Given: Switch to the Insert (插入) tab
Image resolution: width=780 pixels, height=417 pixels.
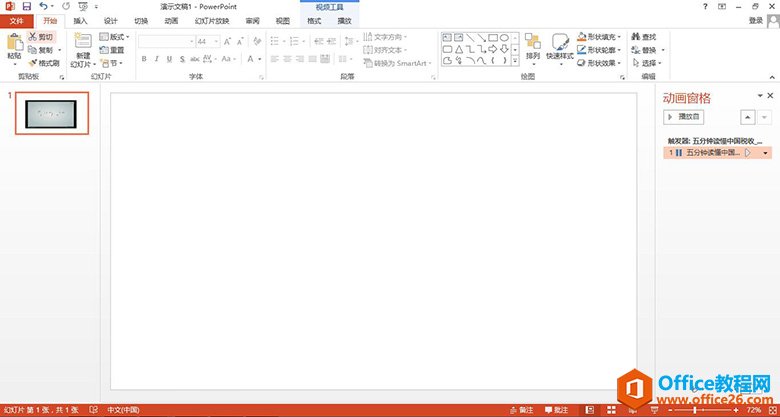Looking at the screenshot, I should click(x=80, y=20).
